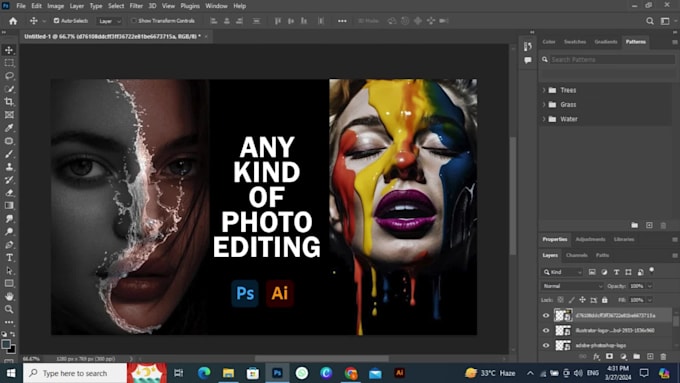Hide the illustrator-logo layer
The width and height of the screenshot is (680, 383).
[546, 331]
